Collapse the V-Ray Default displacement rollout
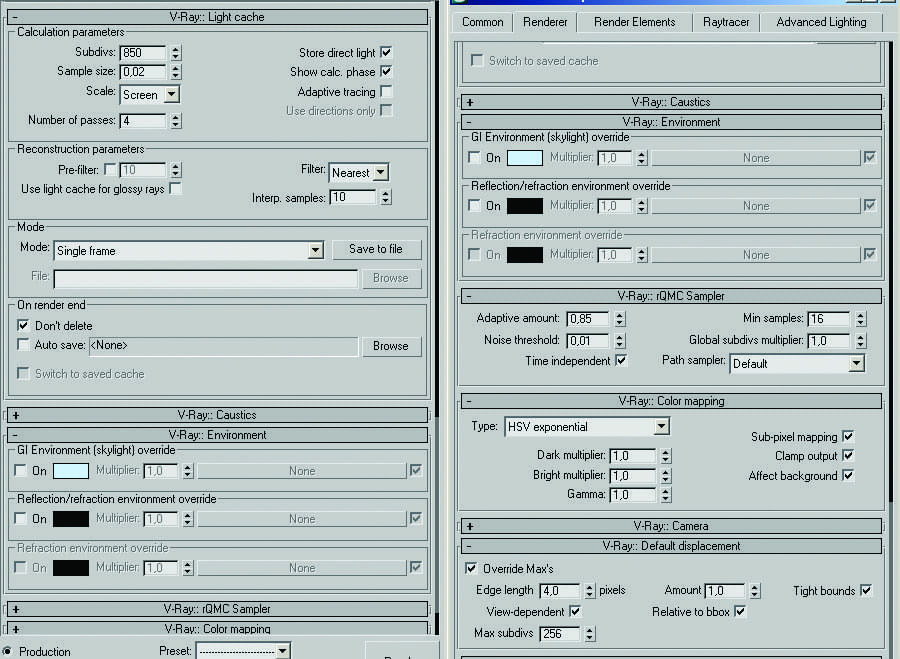 coord(671,546)
